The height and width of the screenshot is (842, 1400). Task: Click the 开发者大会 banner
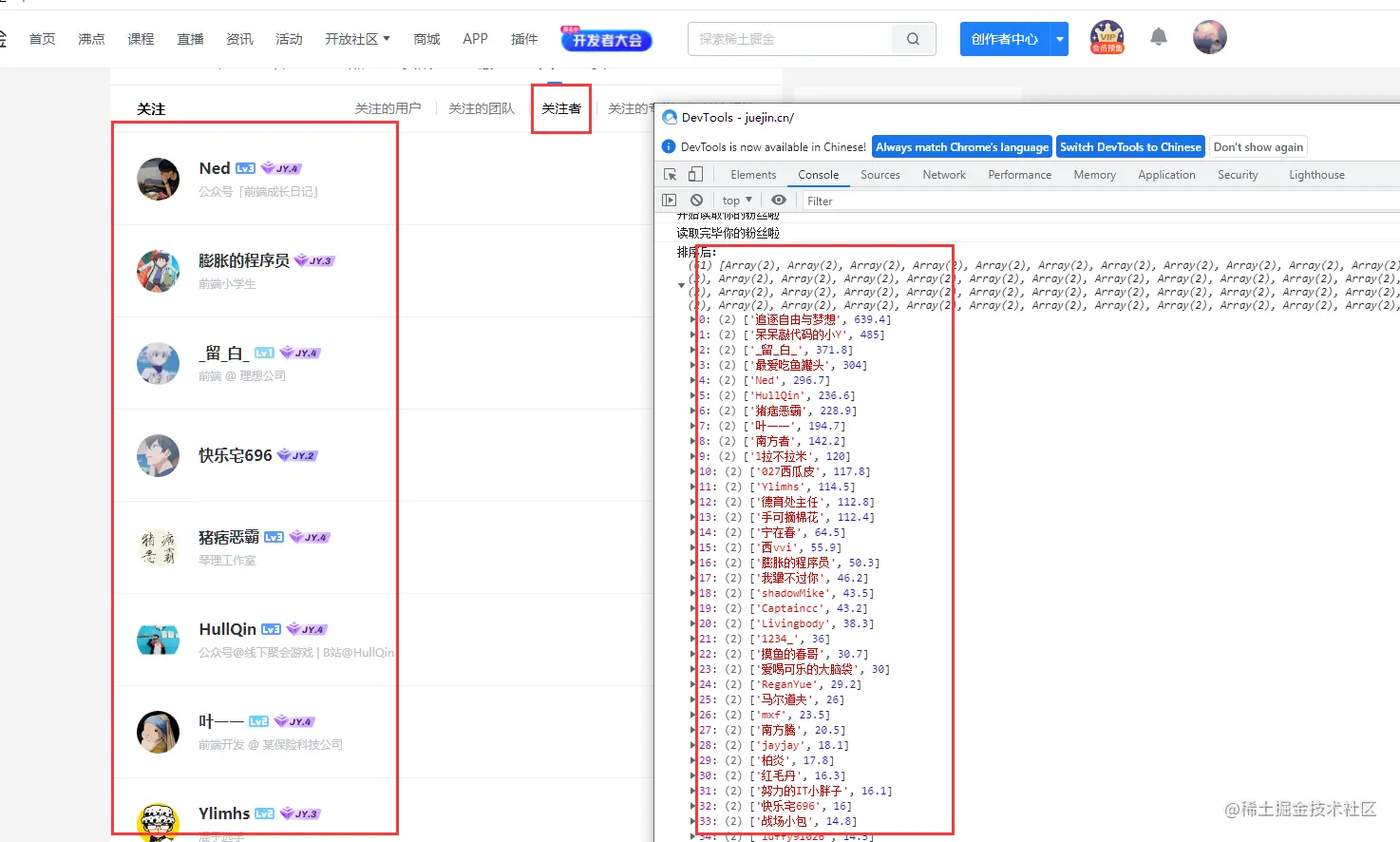[606, 38]
